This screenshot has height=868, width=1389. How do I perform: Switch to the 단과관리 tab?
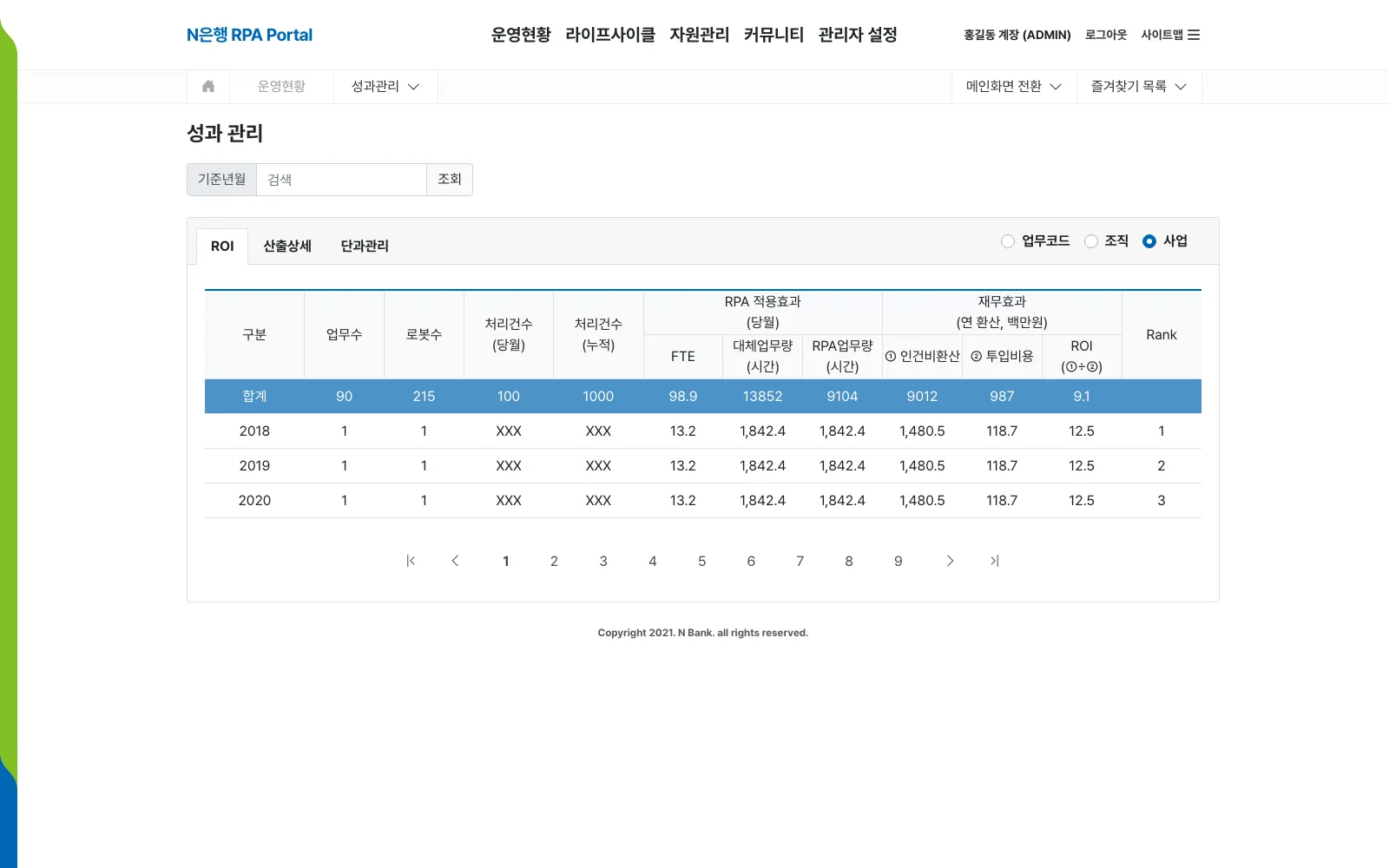(365, 247)
